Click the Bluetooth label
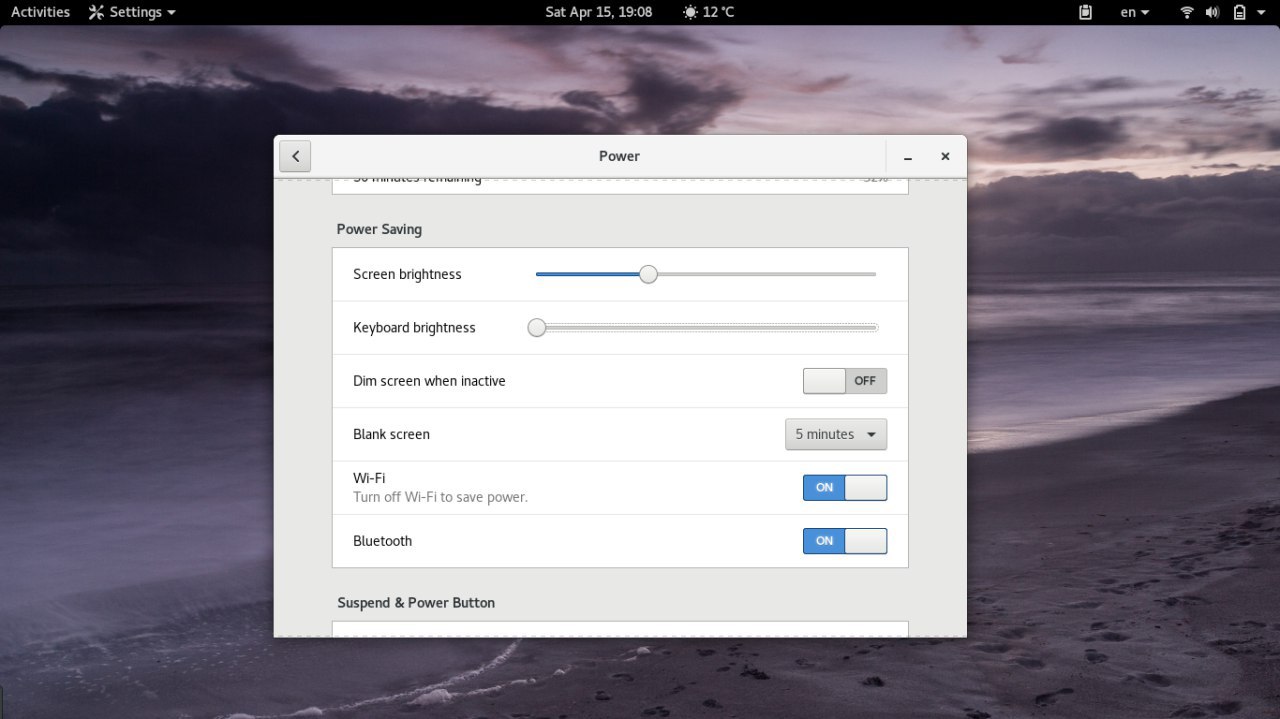 click(x=382, y=541)
